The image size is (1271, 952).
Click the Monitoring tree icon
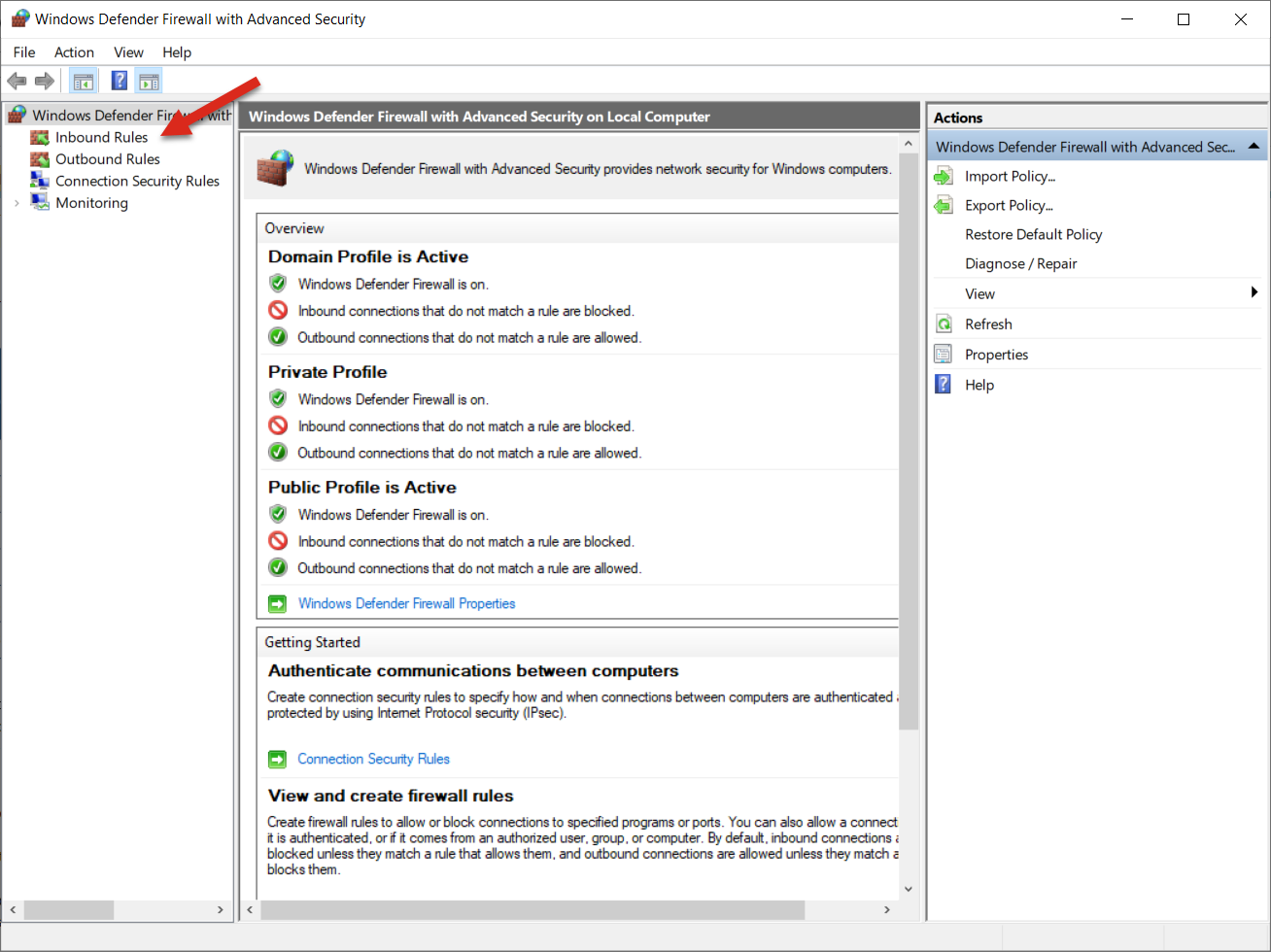[x=40, y=203]
